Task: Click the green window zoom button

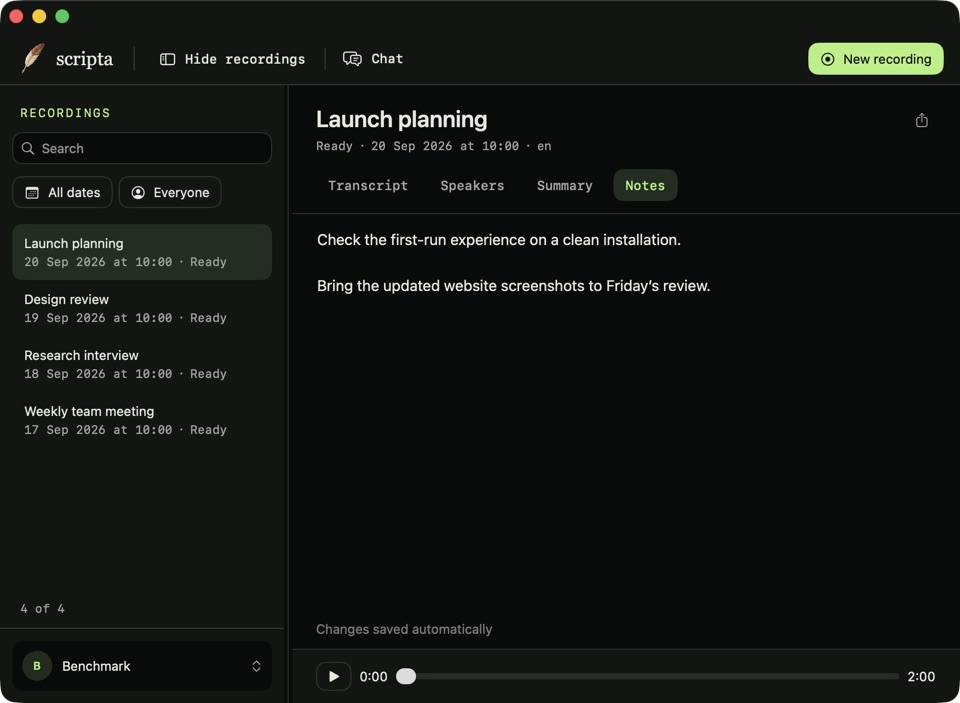Action: coord(62,16)
